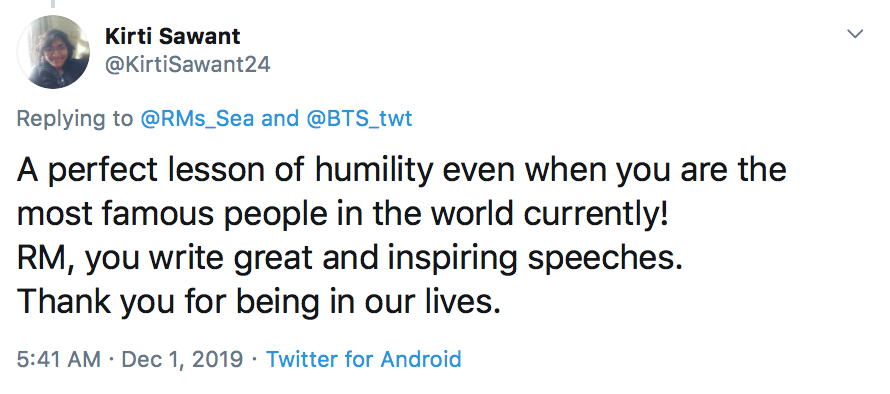Click the Twitter for Android source link
Viewport: 890px width, 394px height.
(363, 359)
